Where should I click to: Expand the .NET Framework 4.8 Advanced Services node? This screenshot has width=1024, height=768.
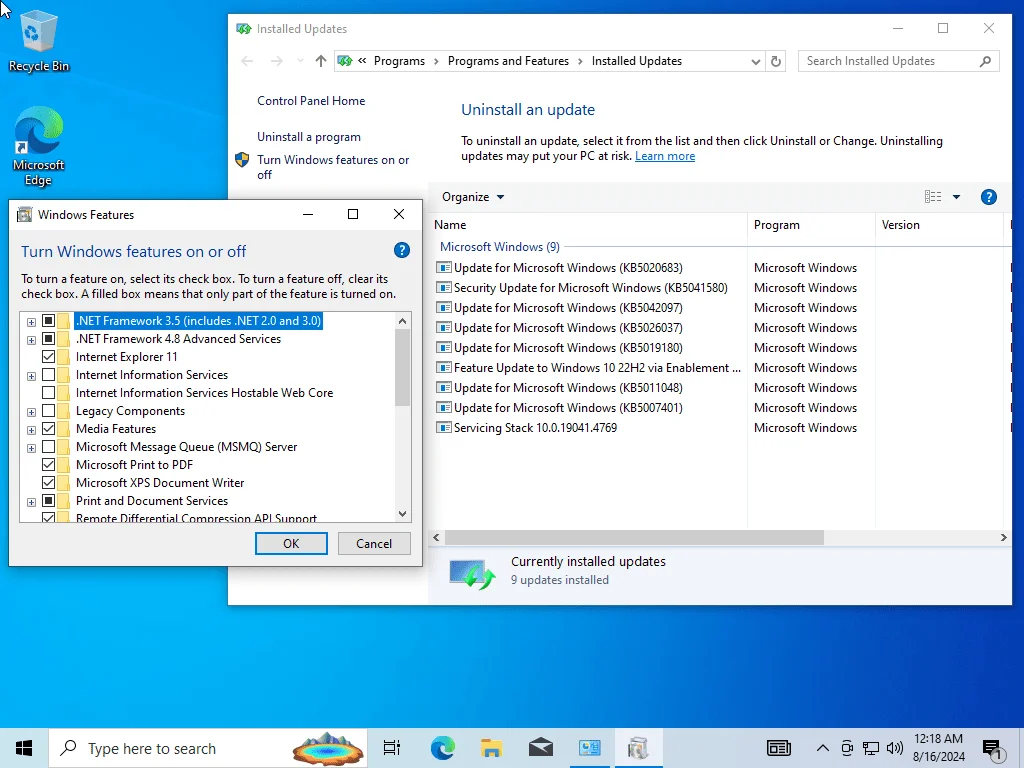tap(31, 340)
